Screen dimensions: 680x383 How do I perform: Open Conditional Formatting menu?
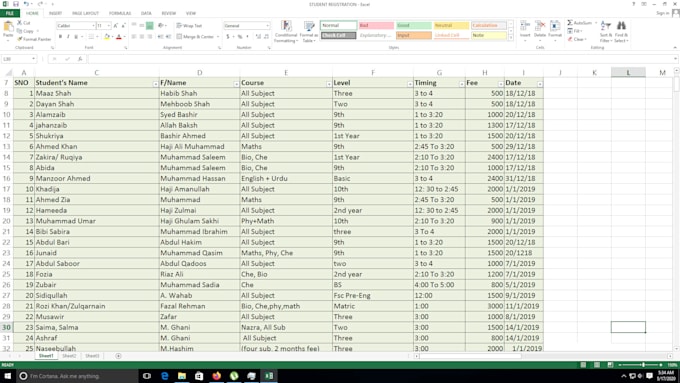pos(286,31)
